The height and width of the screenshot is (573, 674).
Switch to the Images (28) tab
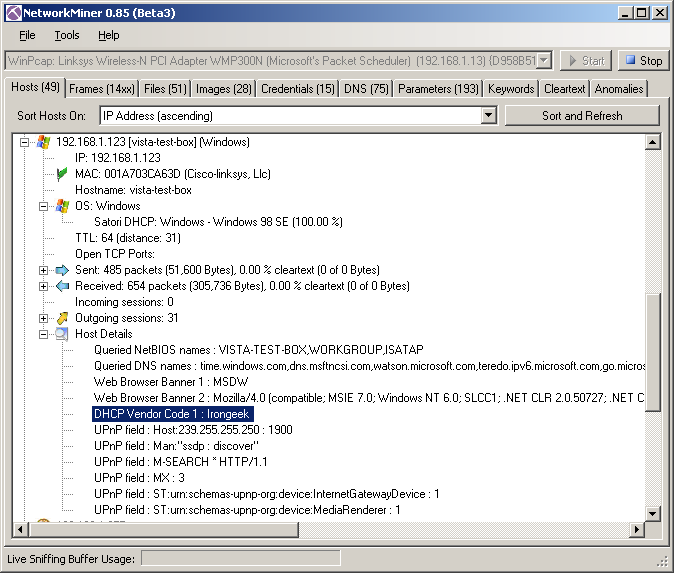click(x=224, y=89)
